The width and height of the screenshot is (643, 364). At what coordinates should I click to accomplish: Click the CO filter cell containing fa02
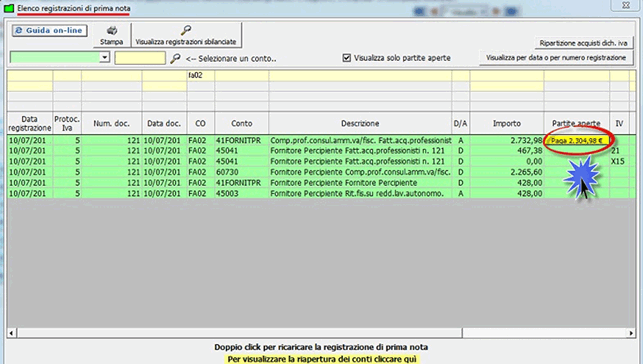(x=201, y=75)
